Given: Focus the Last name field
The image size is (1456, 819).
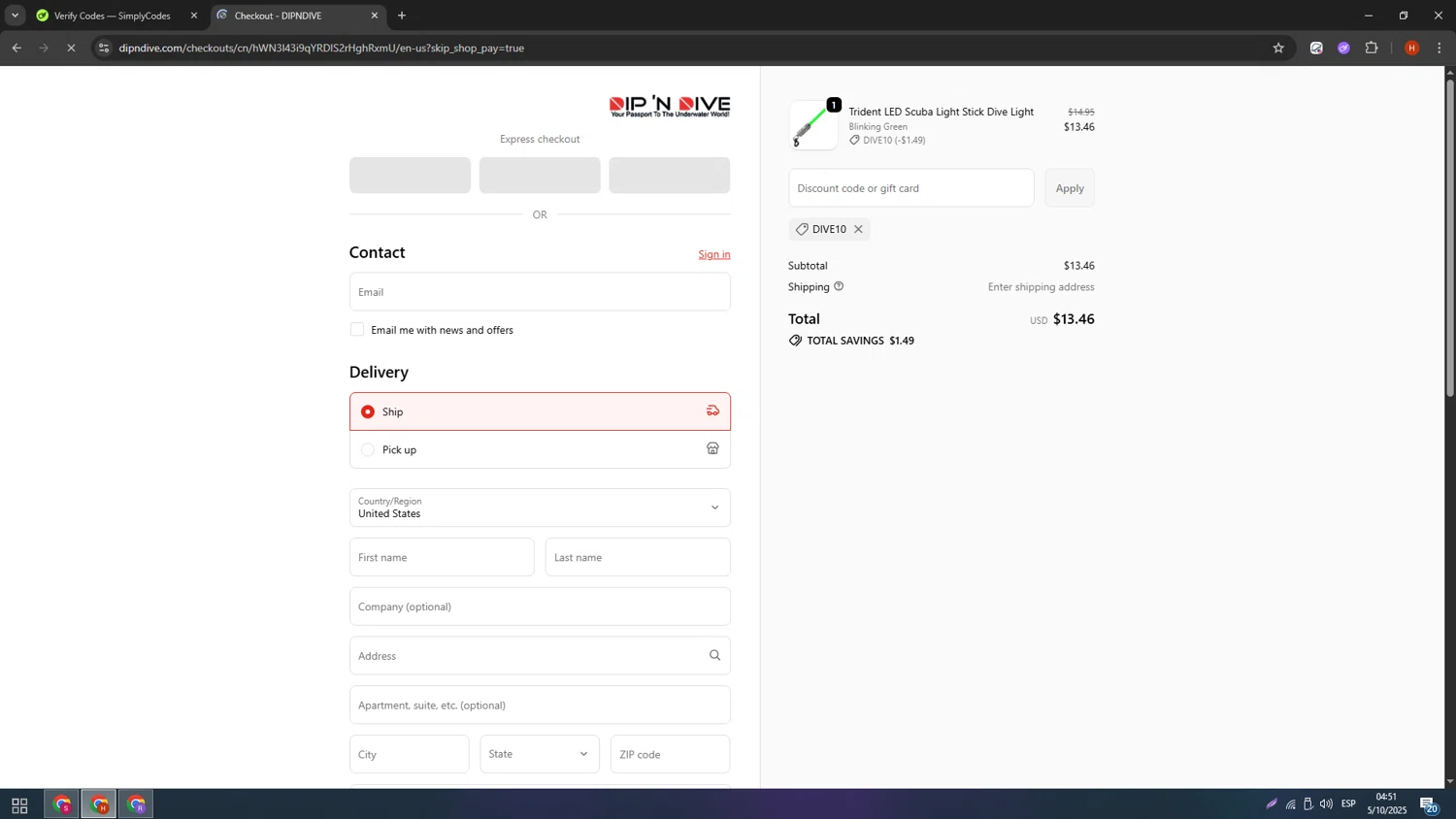Looking at the screenshot, I should (x=638, y=557).
